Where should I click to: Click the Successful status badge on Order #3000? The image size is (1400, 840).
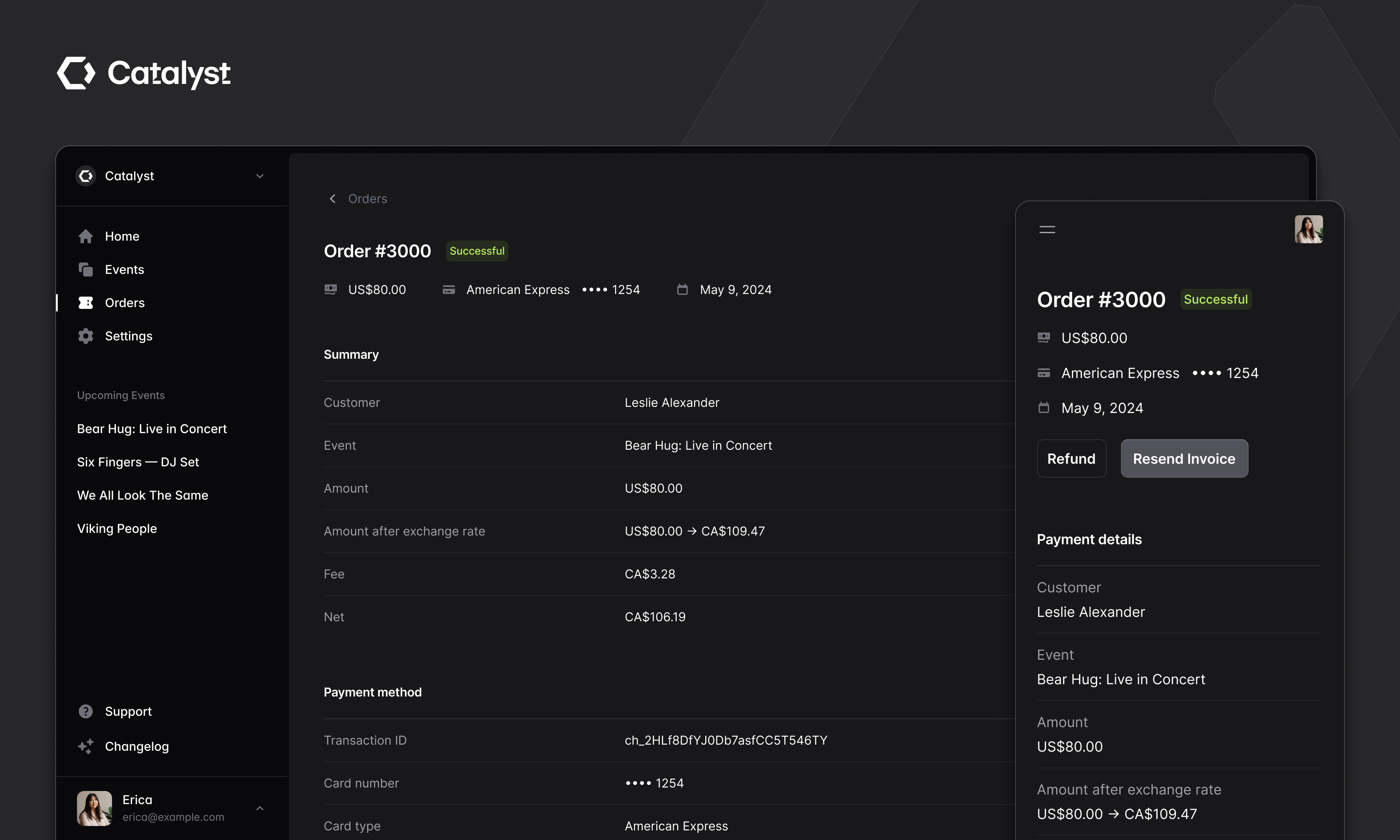pos(476,250)
